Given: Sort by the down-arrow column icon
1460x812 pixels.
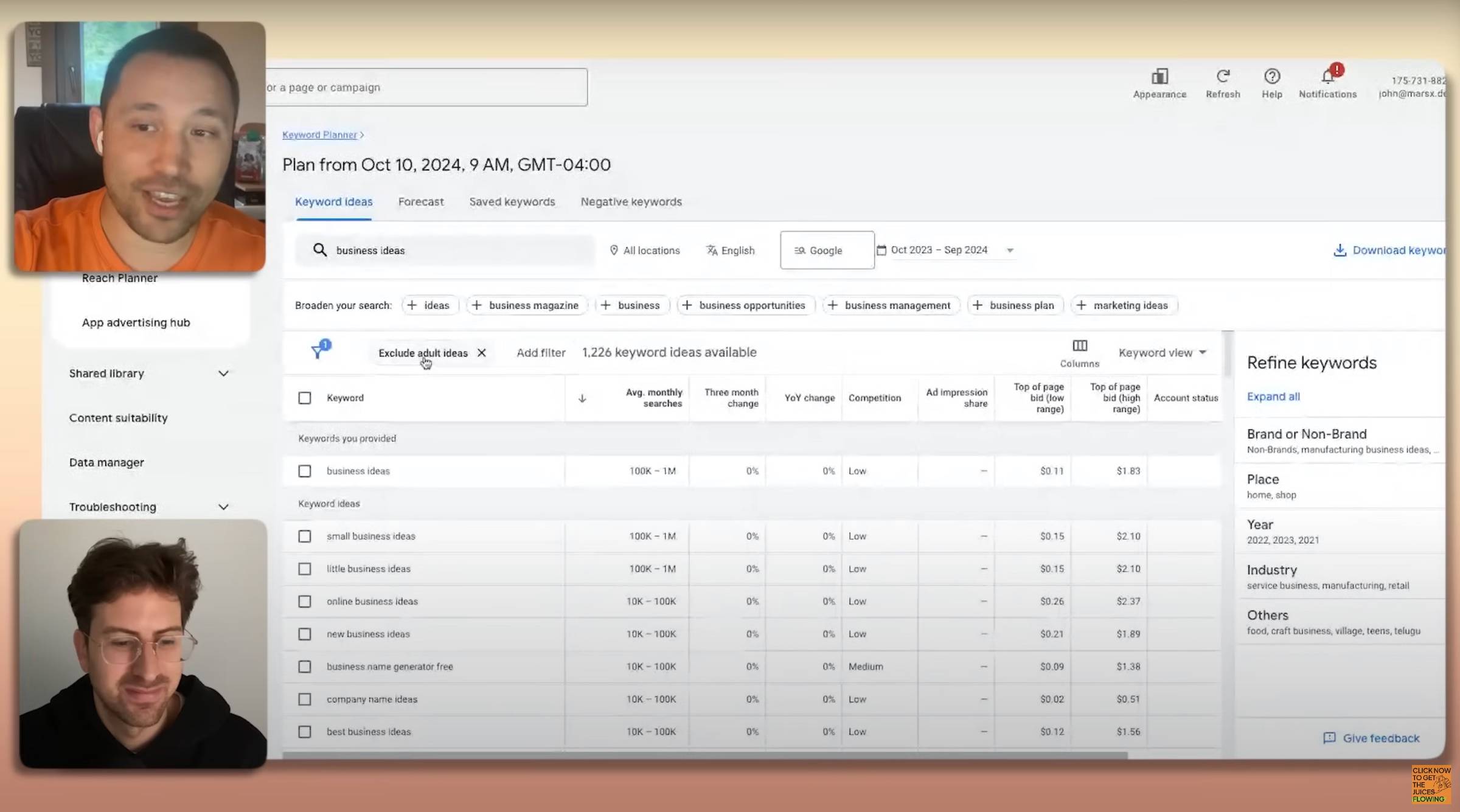Looking at the screenshot, I should (582, 398).
